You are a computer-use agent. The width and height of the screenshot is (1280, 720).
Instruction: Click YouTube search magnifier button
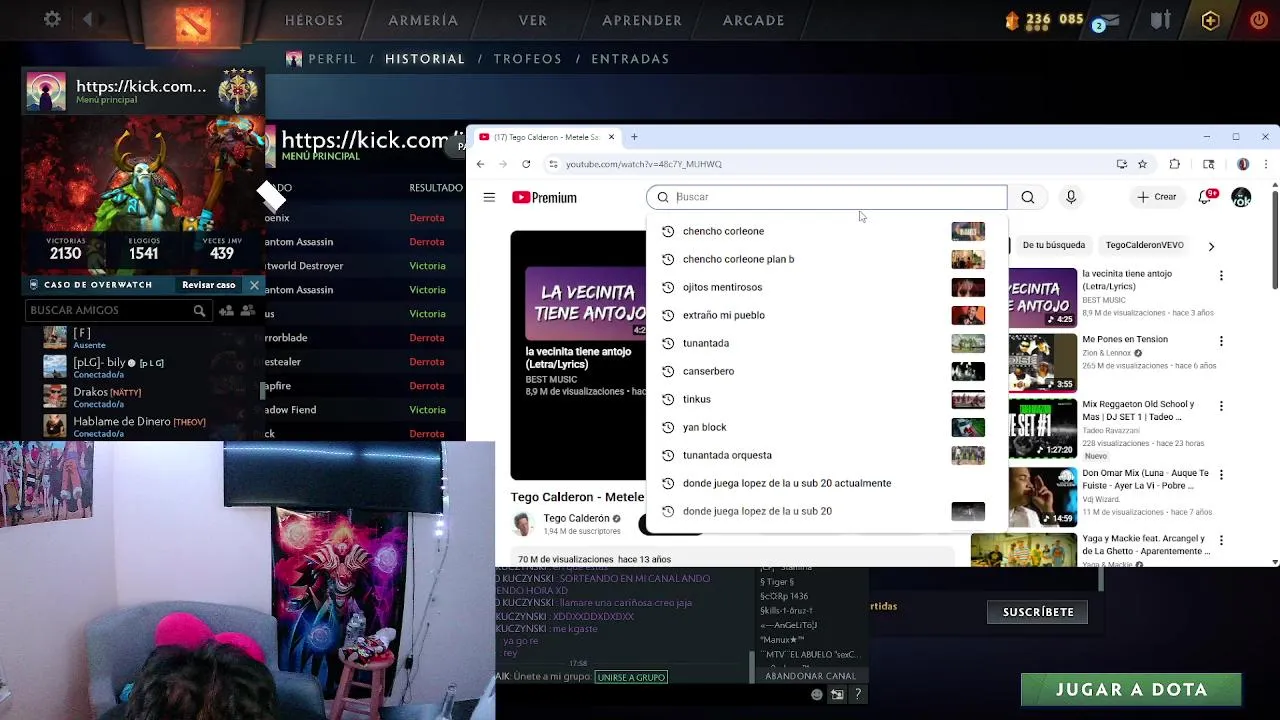[x=1028, y=197]
